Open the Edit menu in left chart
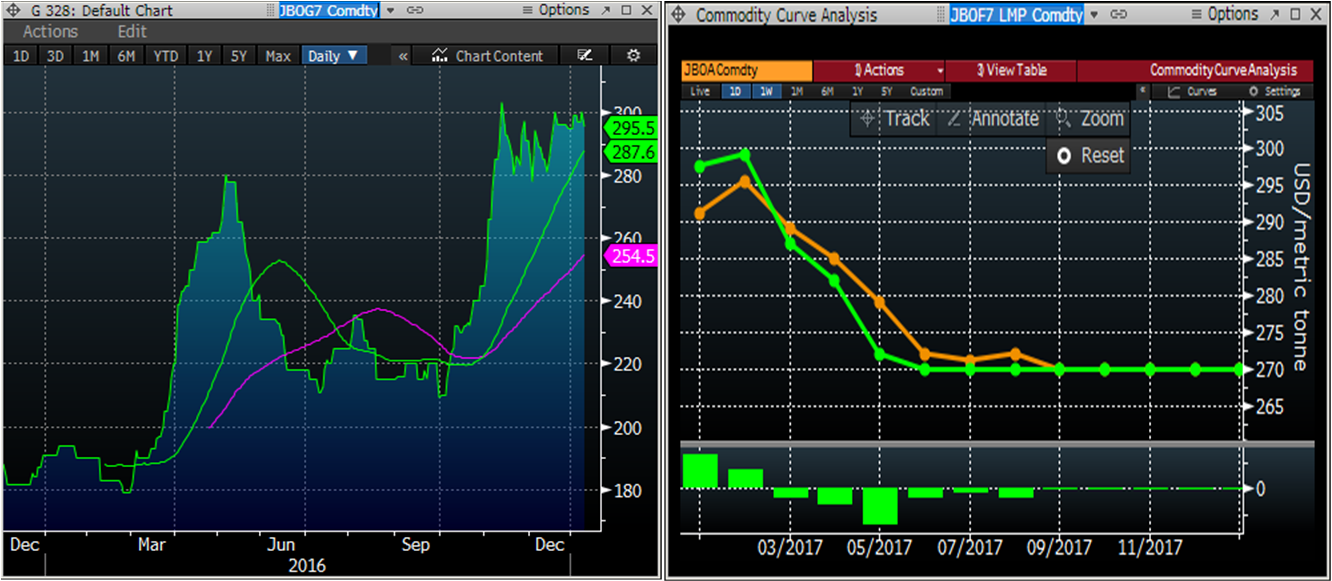1332x581 pixels. (x=132, y=32)
